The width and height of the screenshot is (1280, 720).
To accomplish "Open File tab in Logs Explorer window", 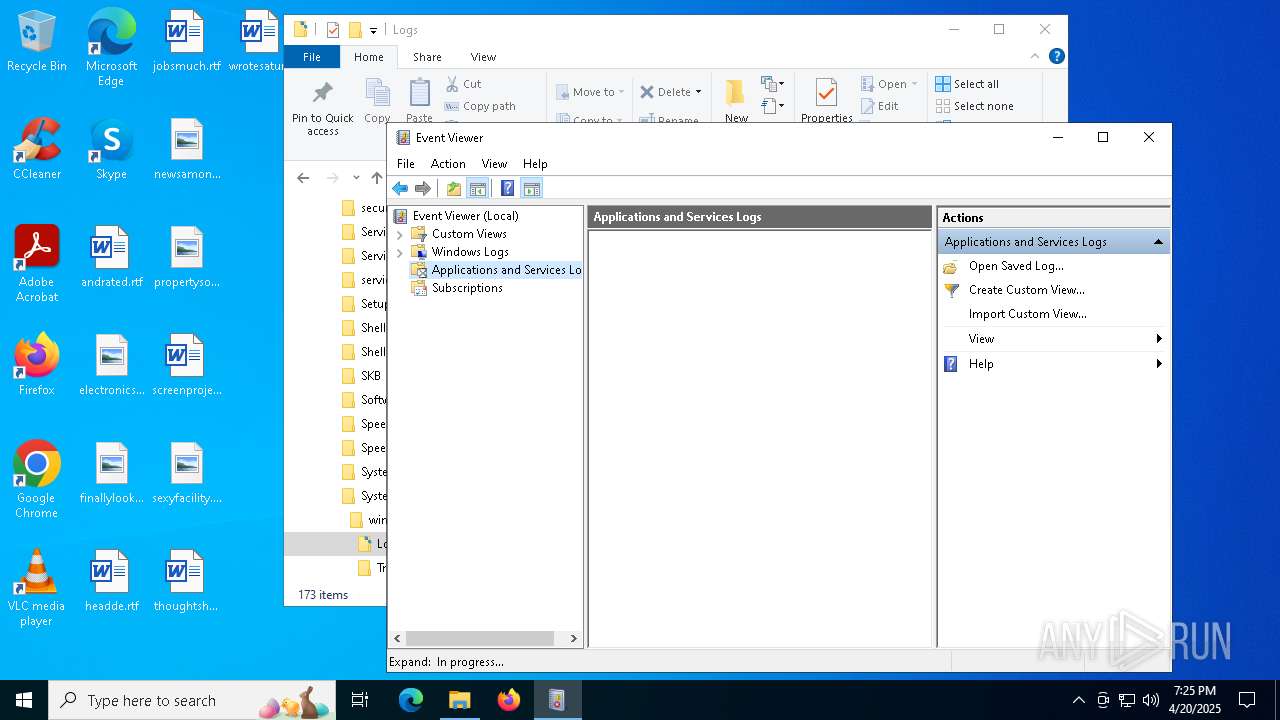I will point(312,57).
